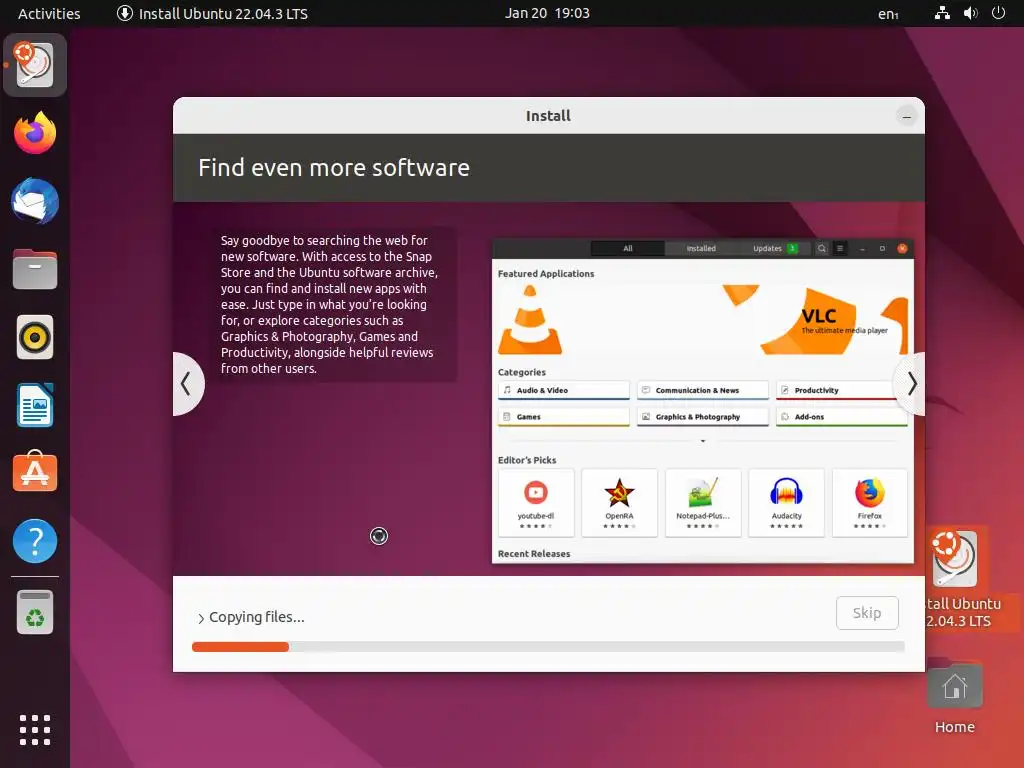Viewport: 1024px width, 768px height.
Task: Switch to the Updates tab in preview
Action: pos(775,249)
